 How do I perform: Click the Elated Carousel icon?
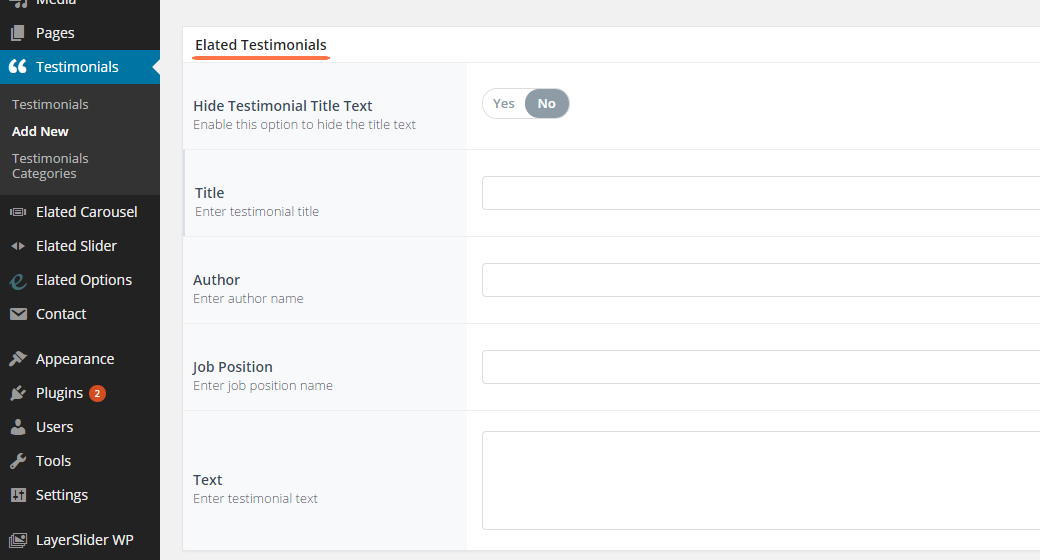[18, 212]
